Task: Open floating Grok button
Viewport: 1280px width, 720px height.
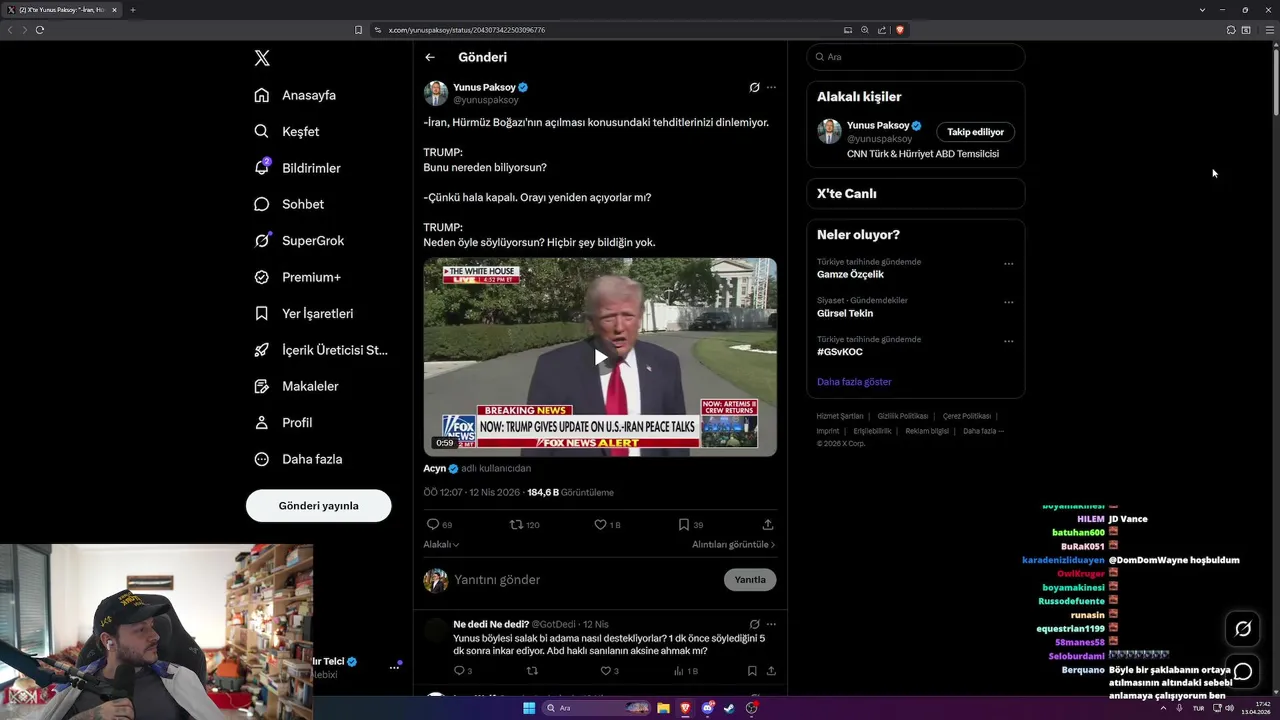Action: tap(1243, 629)
